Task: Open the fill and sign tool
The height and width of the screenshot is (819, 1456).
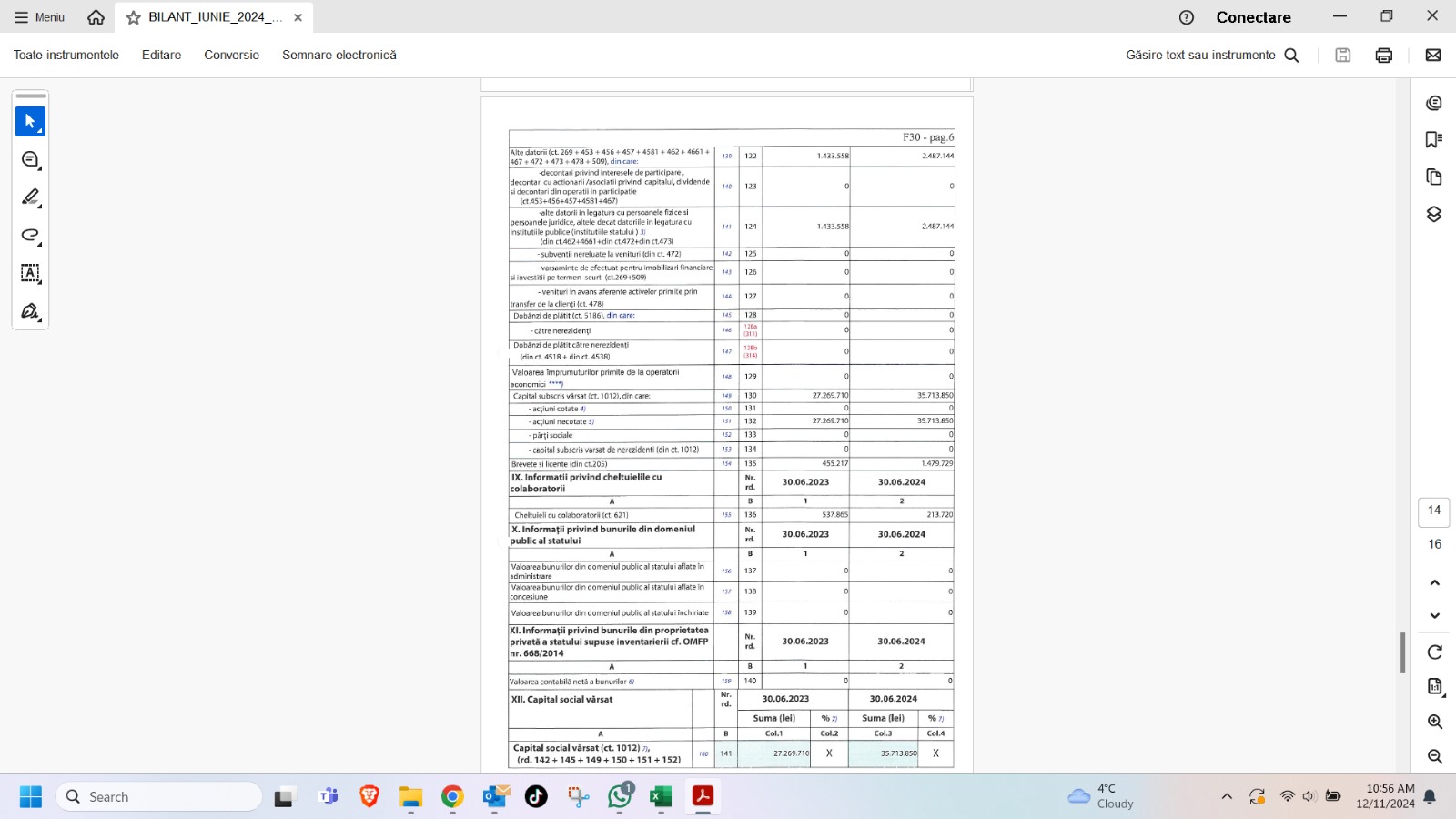Action: coord(30,311)
